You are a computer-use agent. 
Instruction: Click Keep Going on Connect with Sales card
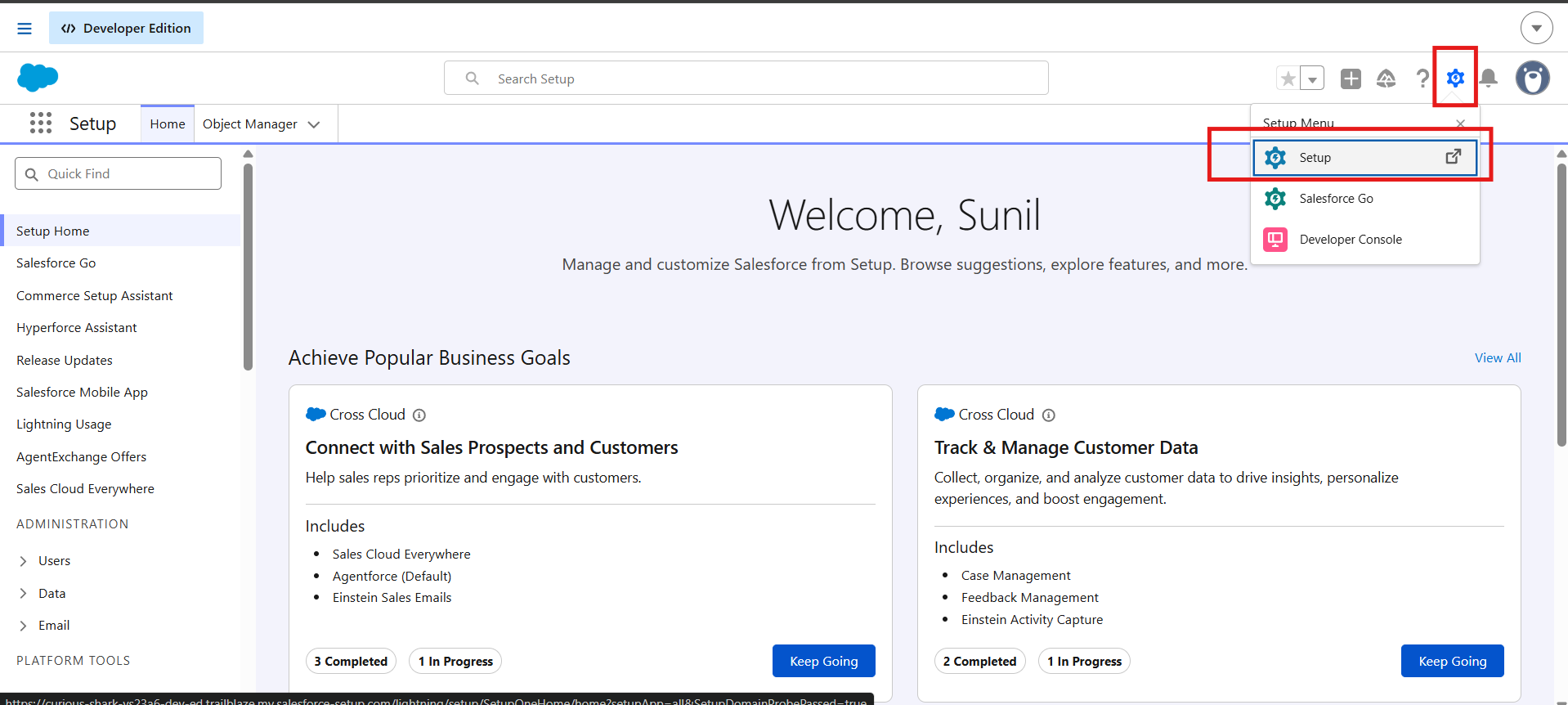[x=824, y=661]
